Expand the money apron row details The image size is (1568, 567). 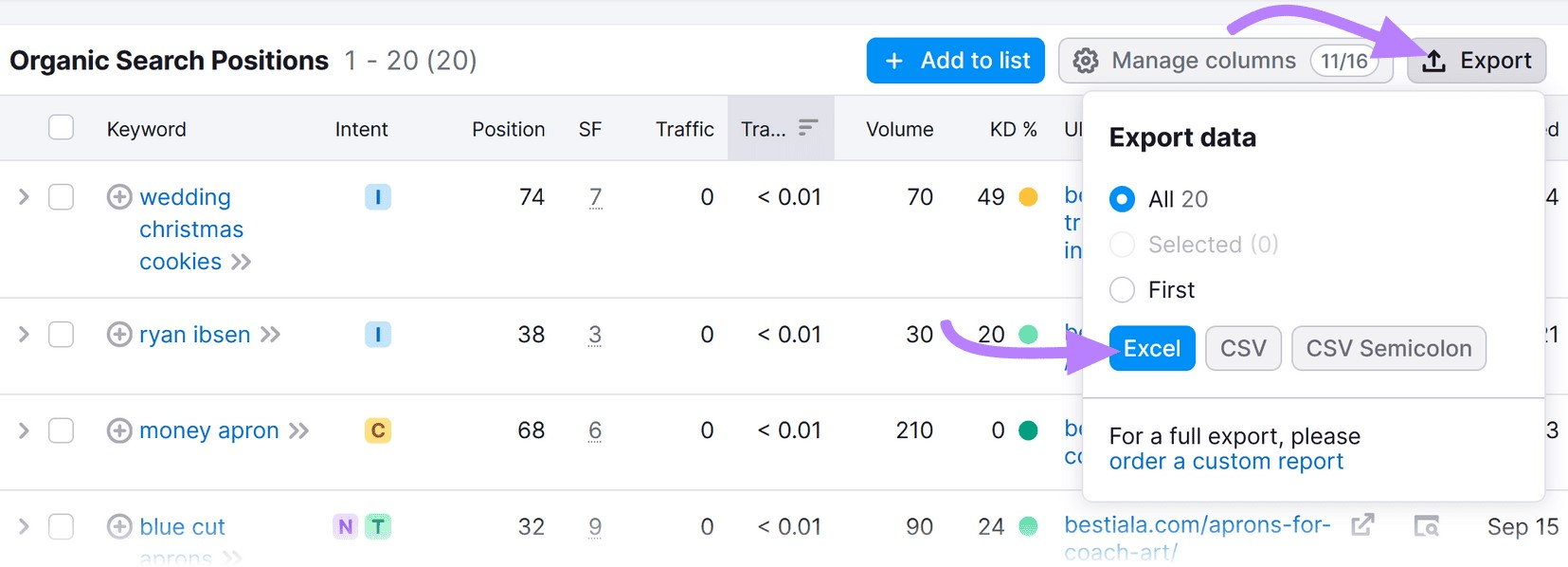[25, 430]
